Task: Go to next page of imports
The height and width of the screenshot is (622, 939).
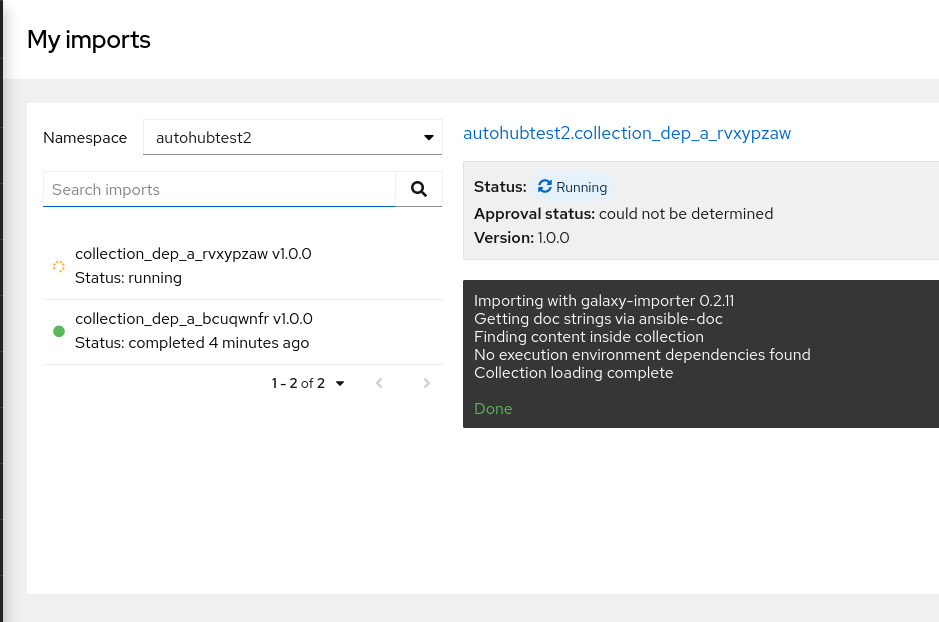Action: click(427, 383)
